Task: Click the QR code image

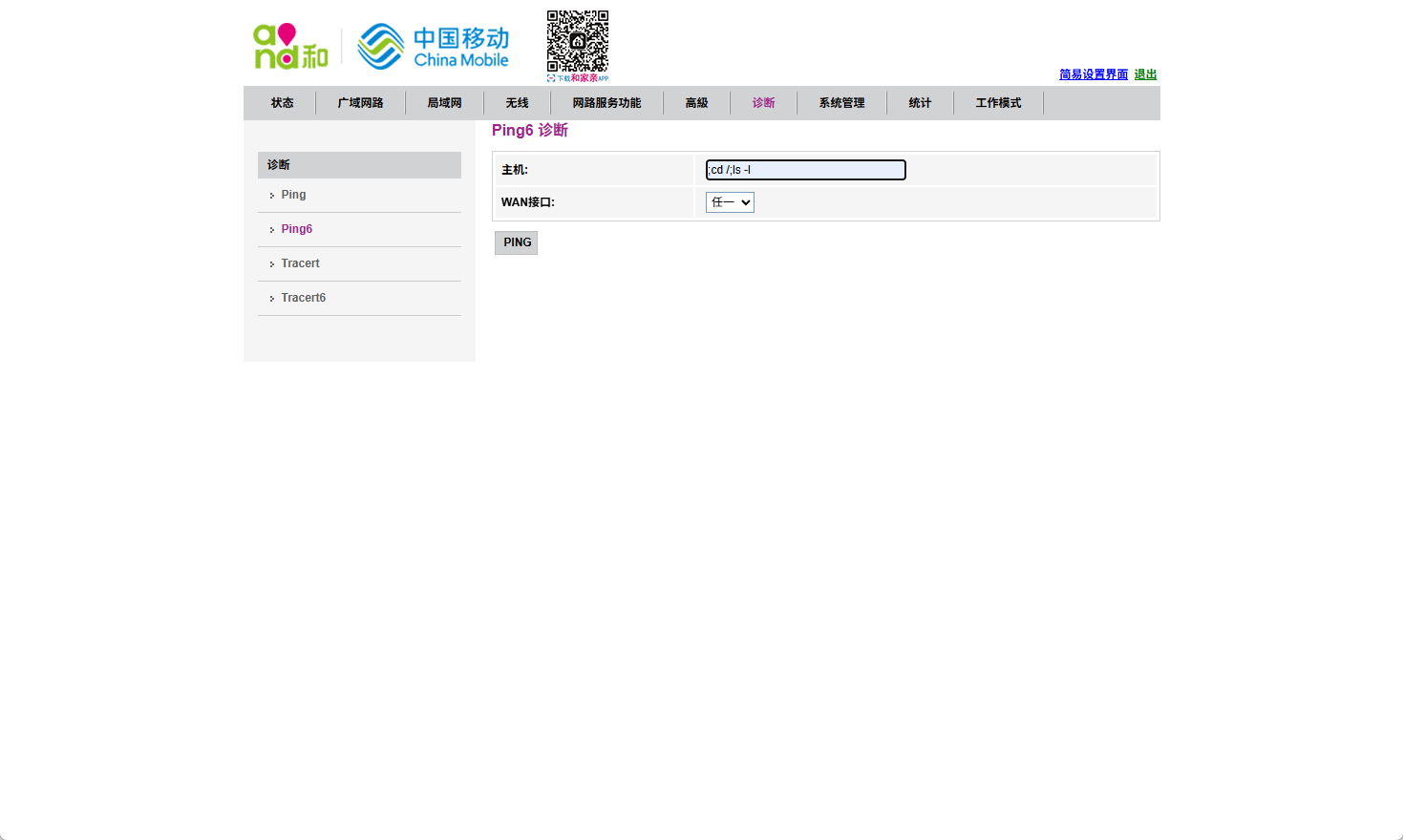Action: tap(577, 42)
